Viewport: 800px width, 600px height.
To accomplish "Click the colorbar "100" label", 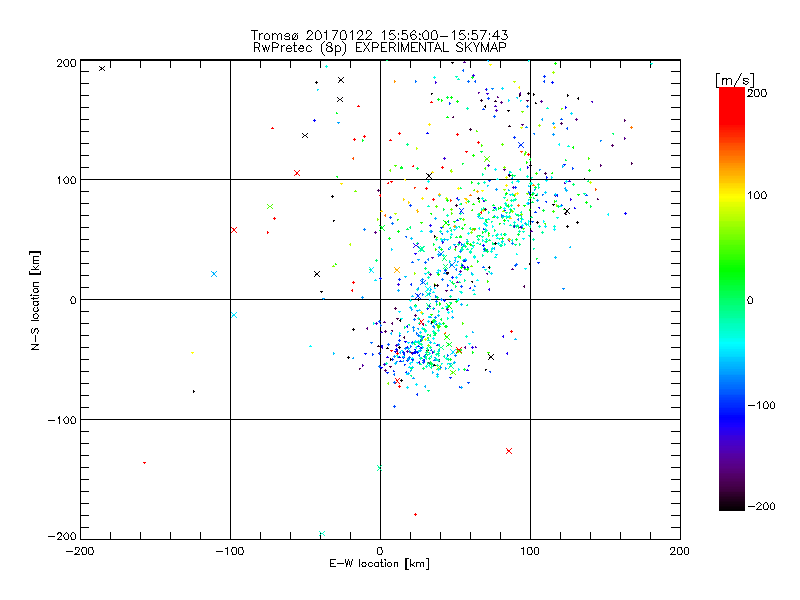I will coord(757,195).
